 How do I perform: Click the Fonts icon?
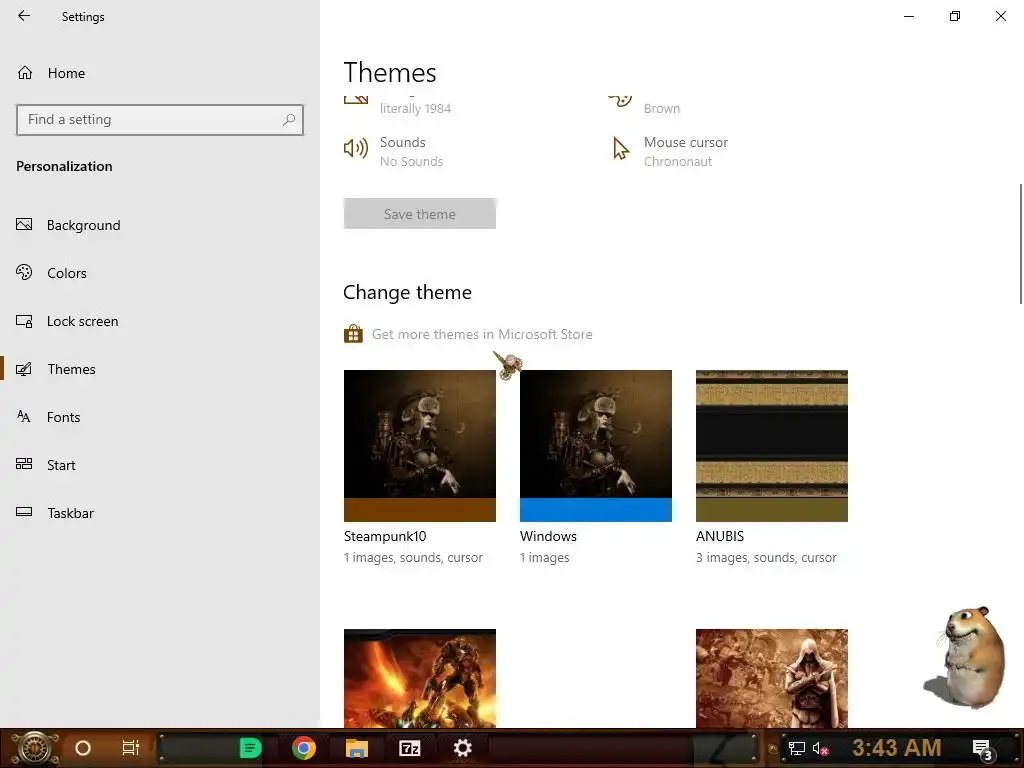[24, 417]
